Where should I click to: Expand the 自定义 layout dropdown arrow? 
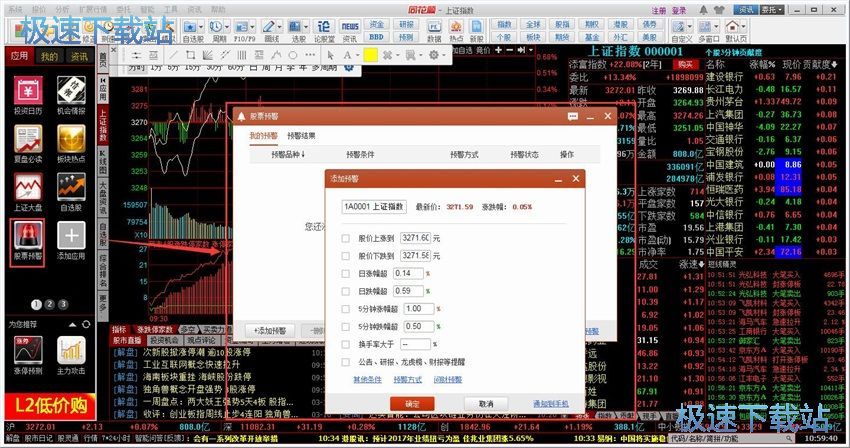(x=690, y=27)
